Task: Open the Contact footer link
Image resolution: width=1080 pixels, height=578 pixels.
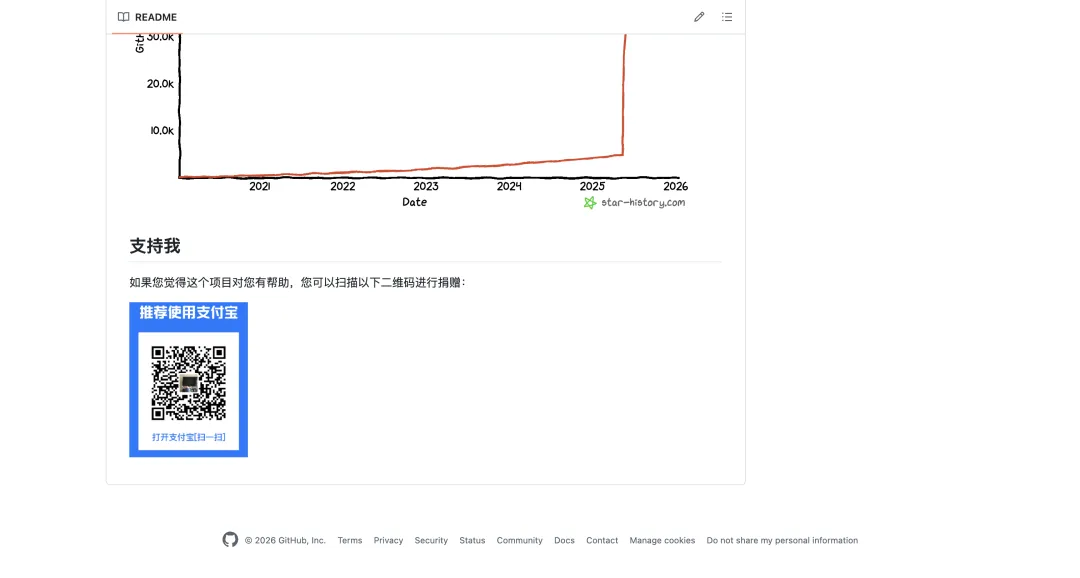Action: 602,540
